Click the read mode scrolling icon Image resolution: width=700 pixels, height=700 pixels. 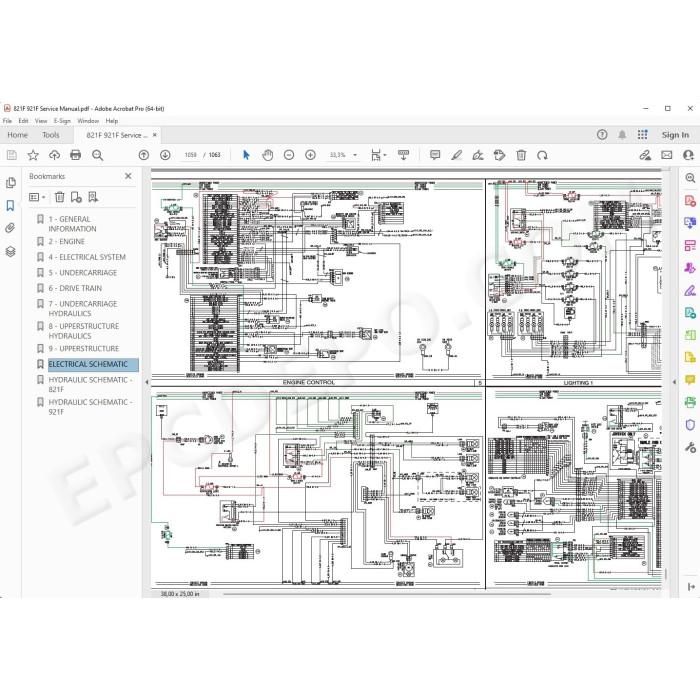pyautogui.click(x=403, y=155)
